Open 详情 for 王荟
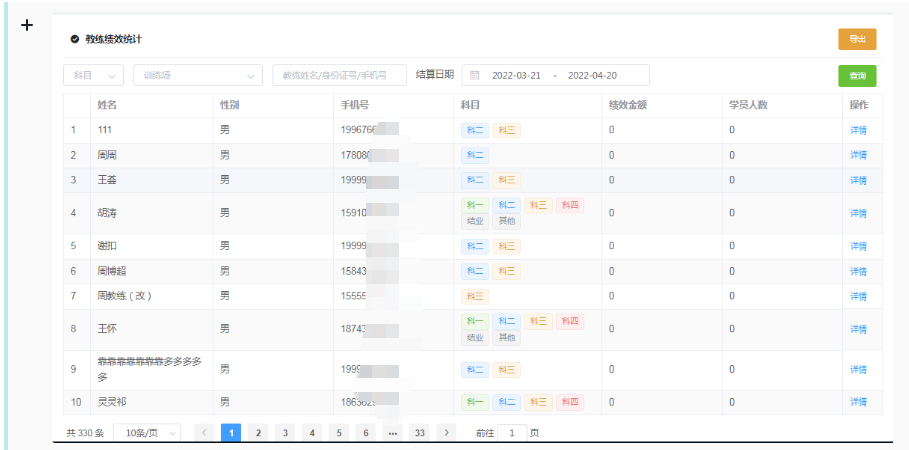The image size is (909, 450). (x=858, y=180)
